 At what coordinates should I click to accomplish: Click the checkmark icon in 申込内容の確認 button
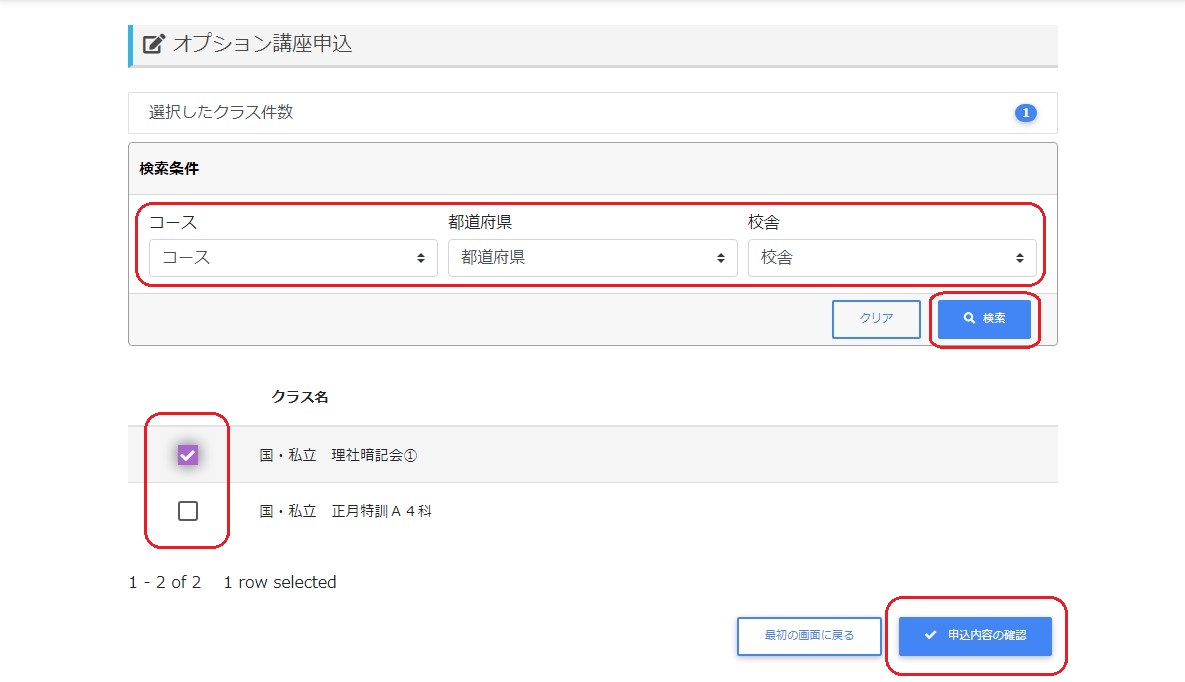click(x=930, y=635)
